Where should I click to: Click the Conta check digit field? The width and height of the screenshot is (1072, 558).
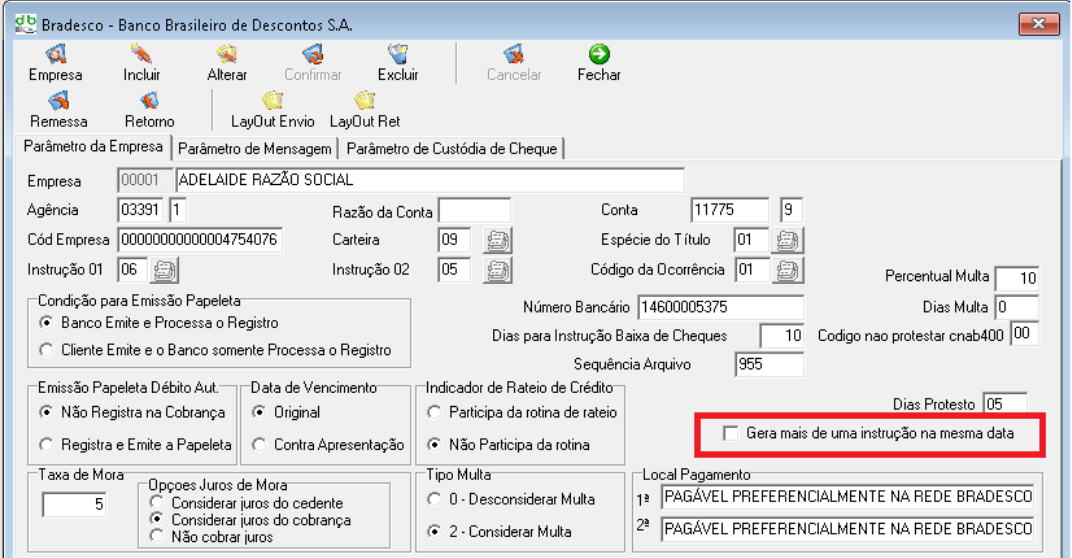point(791,209)
